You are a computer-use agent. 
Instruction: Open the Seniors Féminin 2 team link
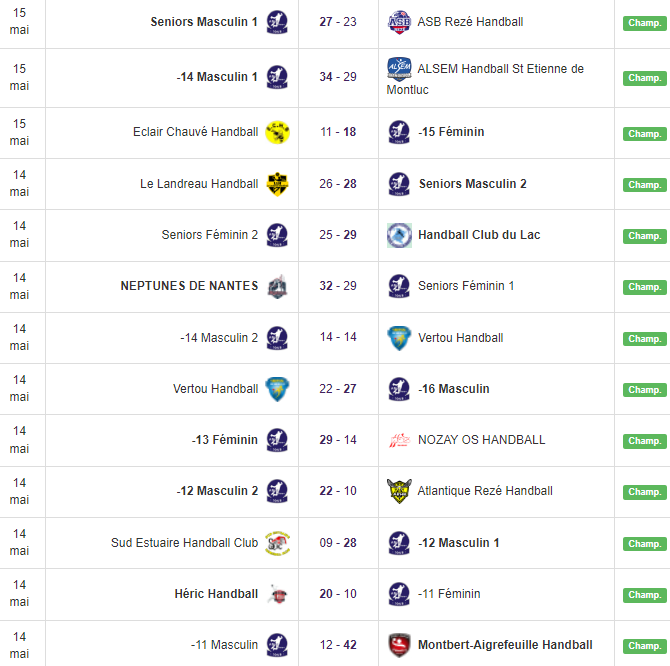click(210, 235)
